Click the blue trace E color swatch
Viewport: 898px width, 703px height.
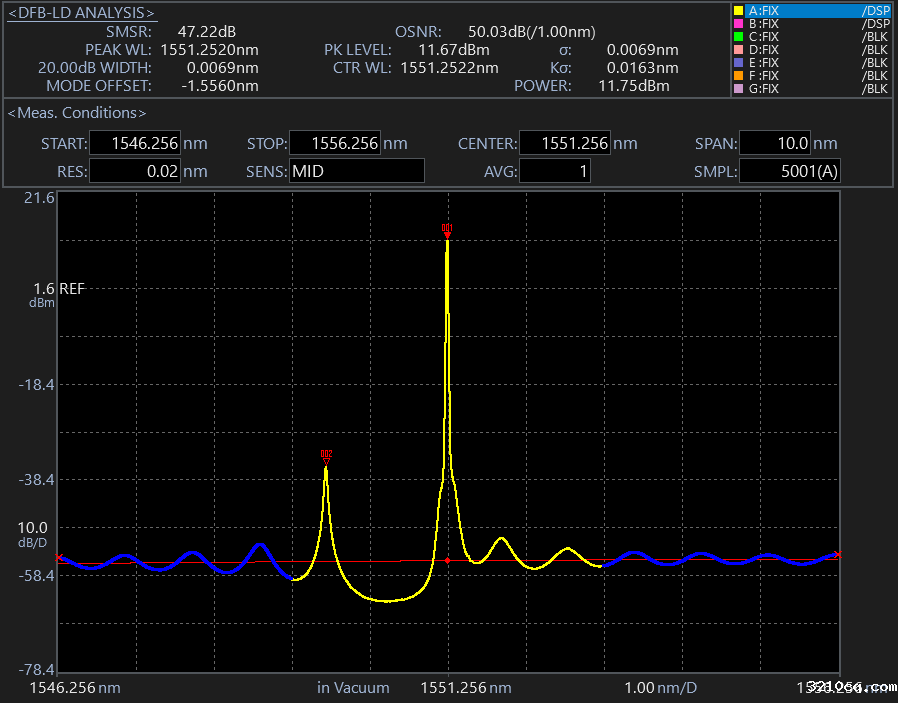pyautogui.click(x=739, y=63)
